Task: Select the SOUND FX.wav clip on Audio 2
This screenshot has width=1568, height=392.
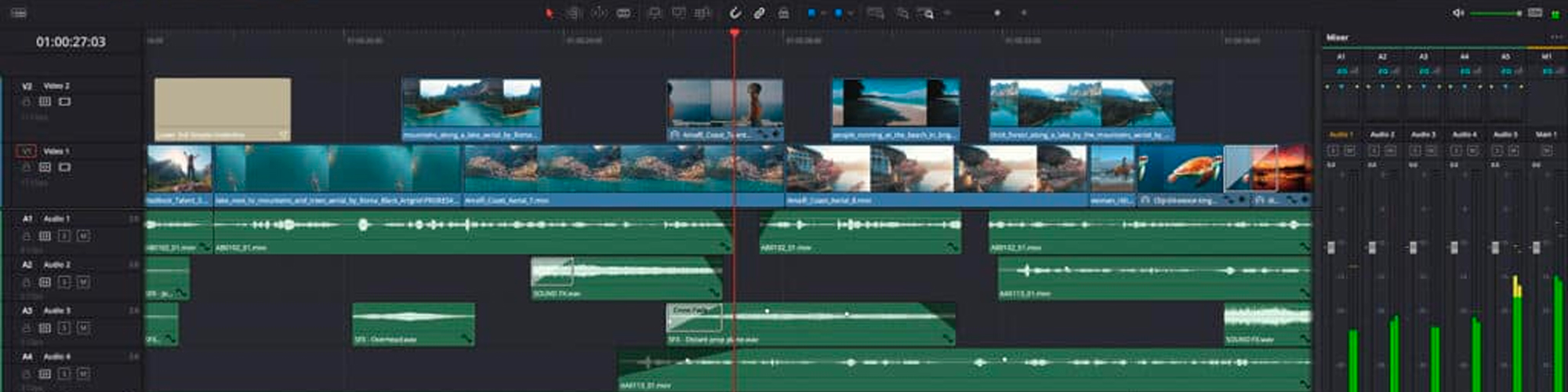Action: click(626, 278)
